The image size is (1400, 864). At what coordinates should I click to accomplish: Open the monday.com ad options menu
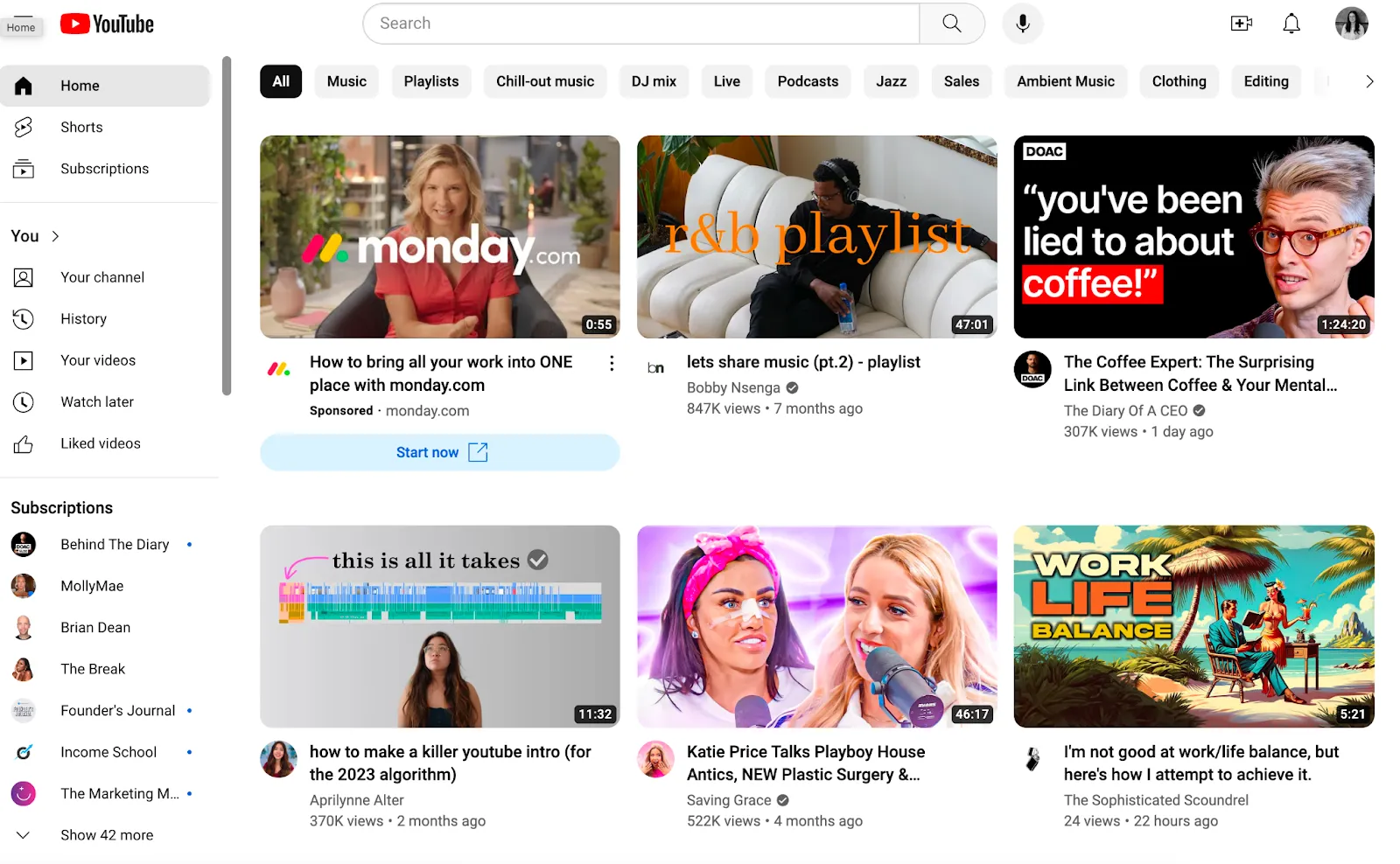(x=612, y=363)
